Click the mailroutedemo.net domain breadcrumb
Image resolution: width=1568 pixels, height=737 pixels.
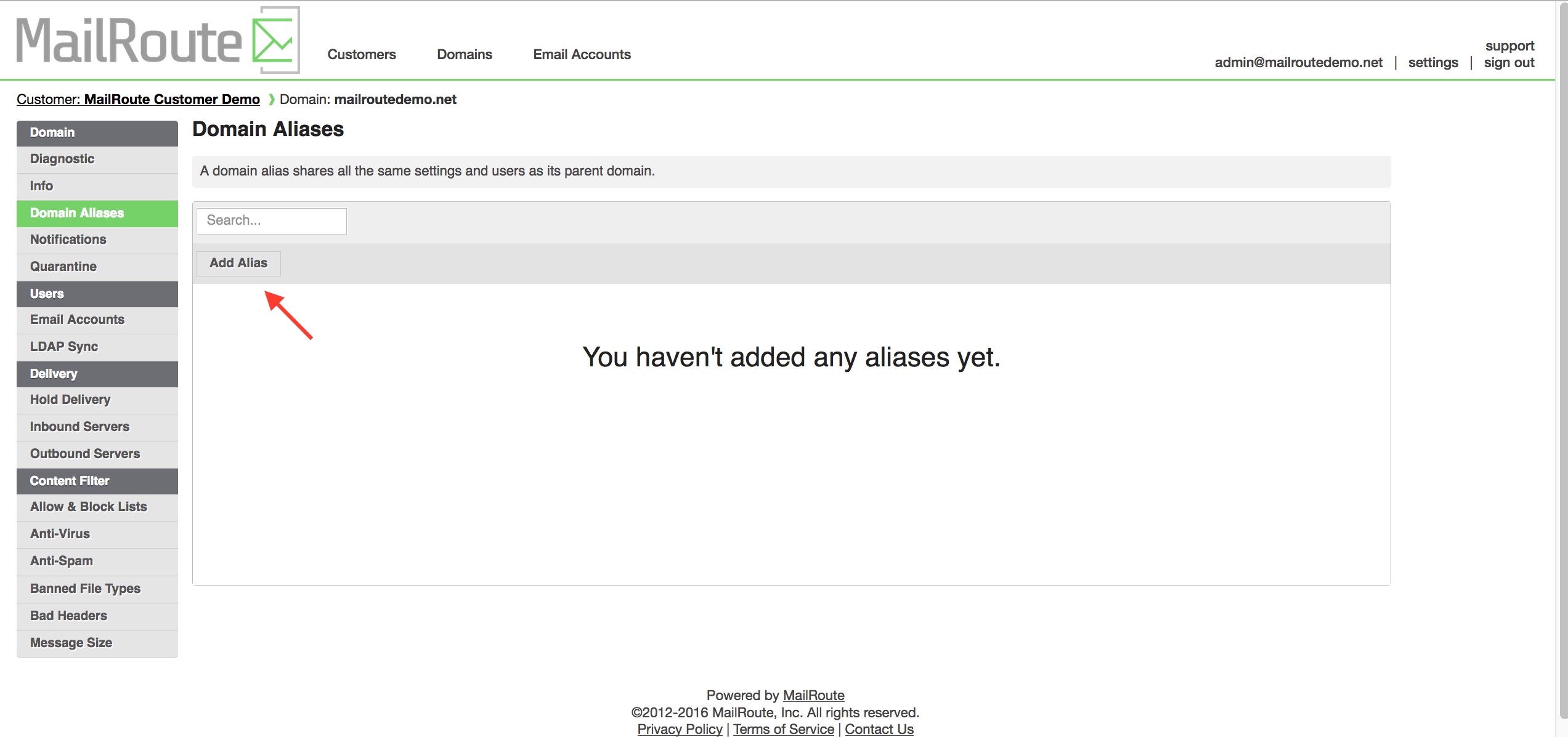(x=395, y=99)
